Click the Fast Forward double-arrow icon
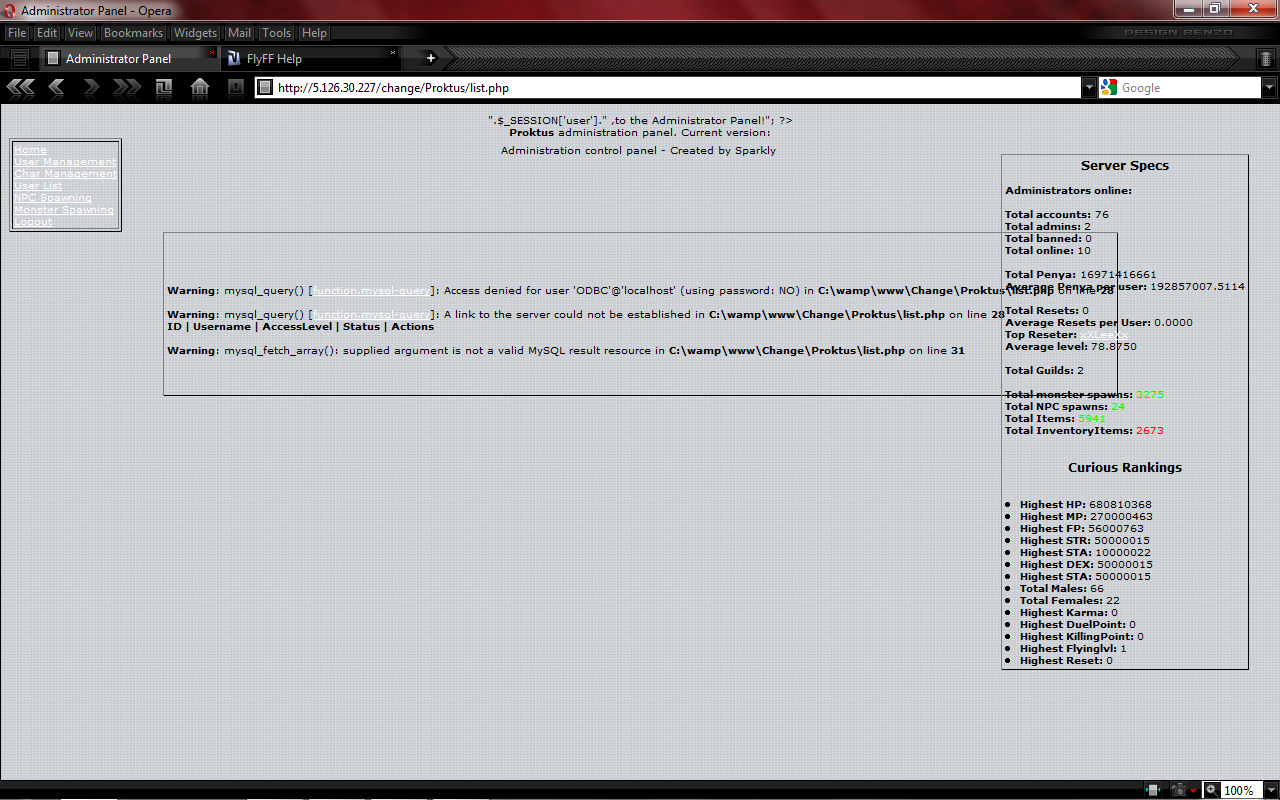 (126, 87)
